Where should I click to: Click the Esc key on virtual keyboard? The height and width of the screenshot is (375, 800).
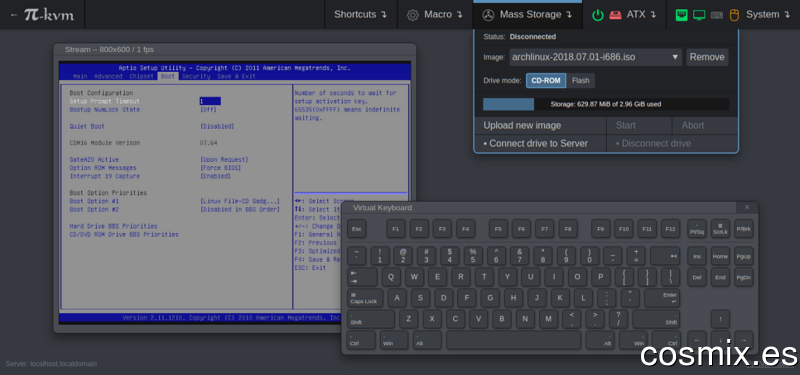click(357, 229)
